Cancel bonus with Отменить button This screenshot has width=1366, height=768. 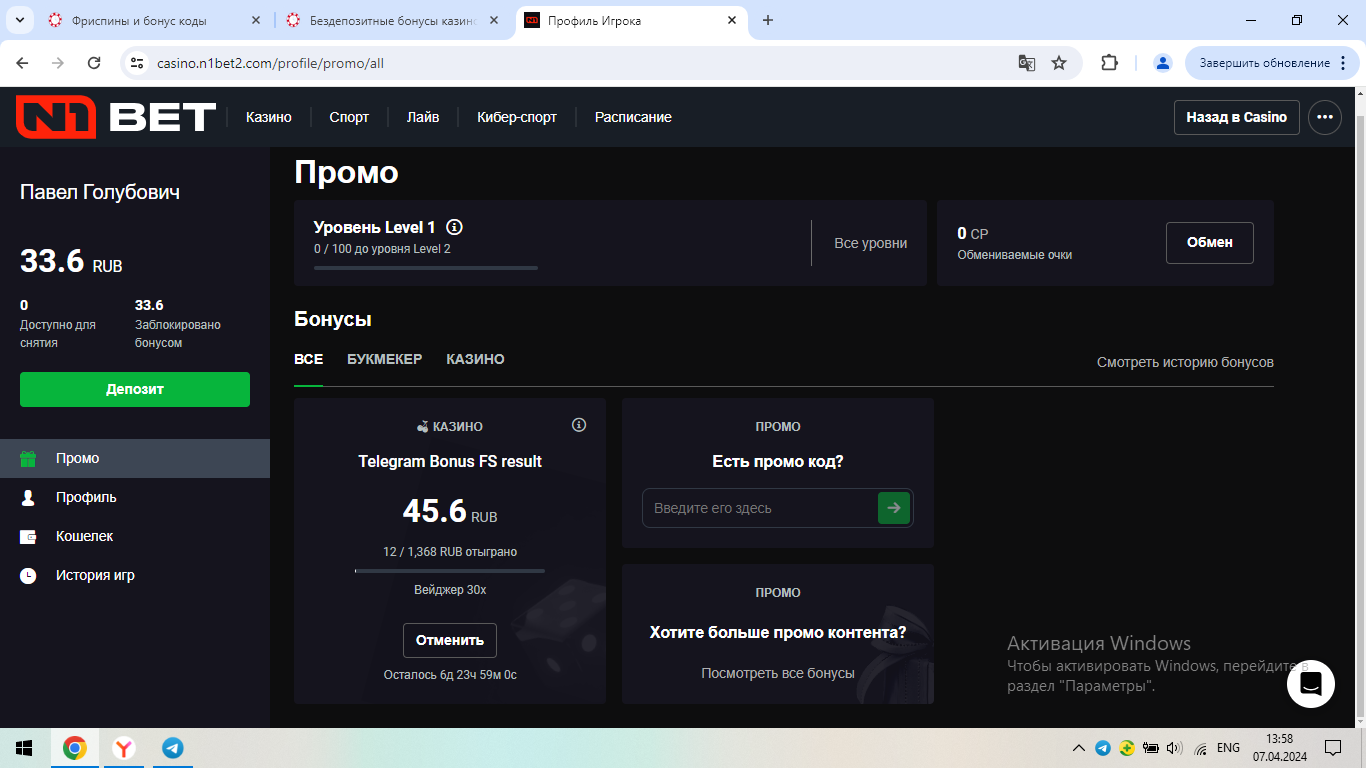coord(449,640)
